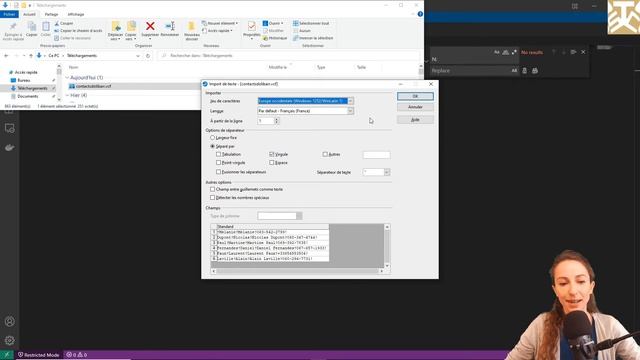Open VS Code Accounts icon in activity bar
Screen dimensions: 640x360
tap(9, 321)
